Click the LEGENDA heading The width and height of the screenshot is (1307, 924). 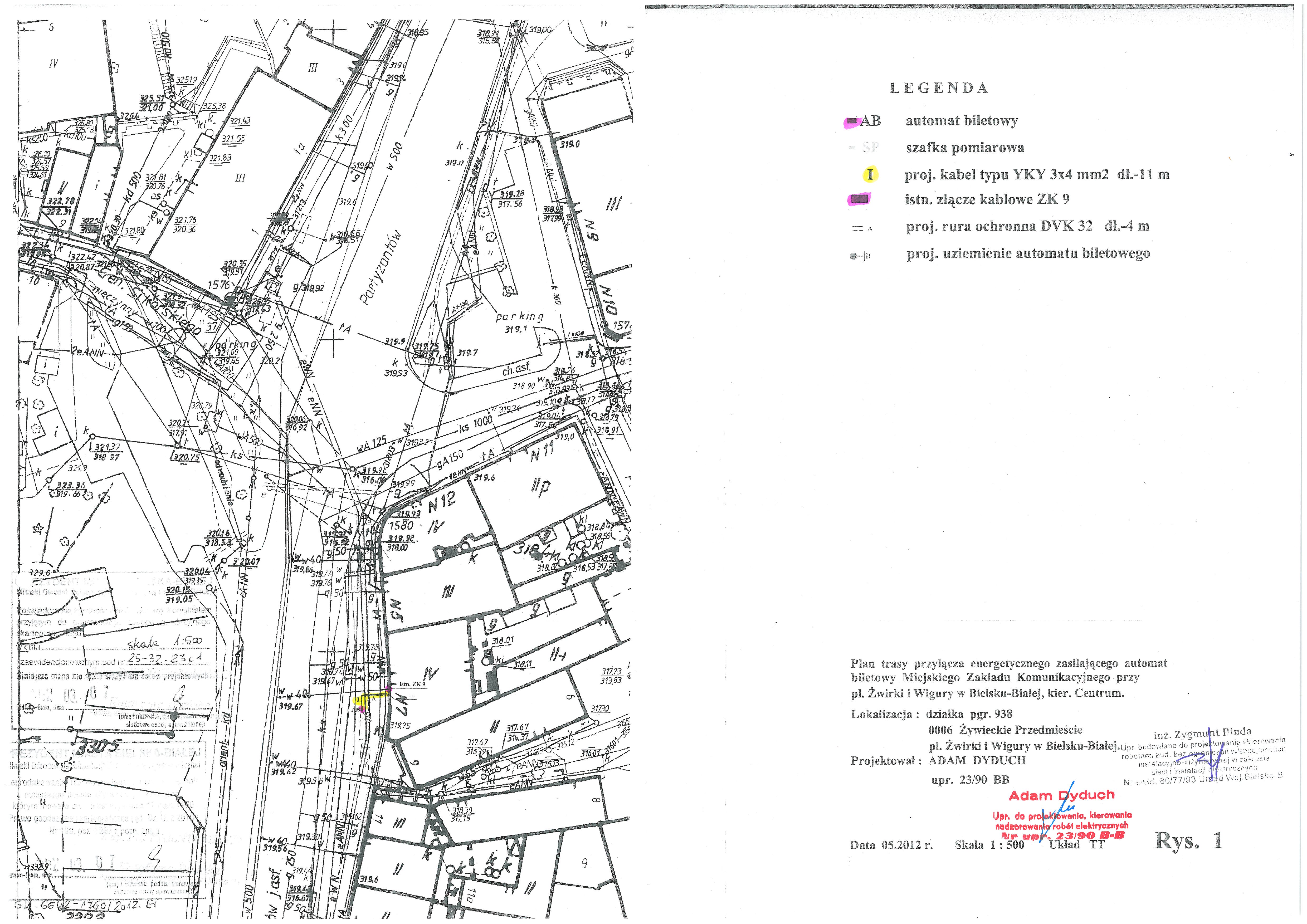coord(939,88)
